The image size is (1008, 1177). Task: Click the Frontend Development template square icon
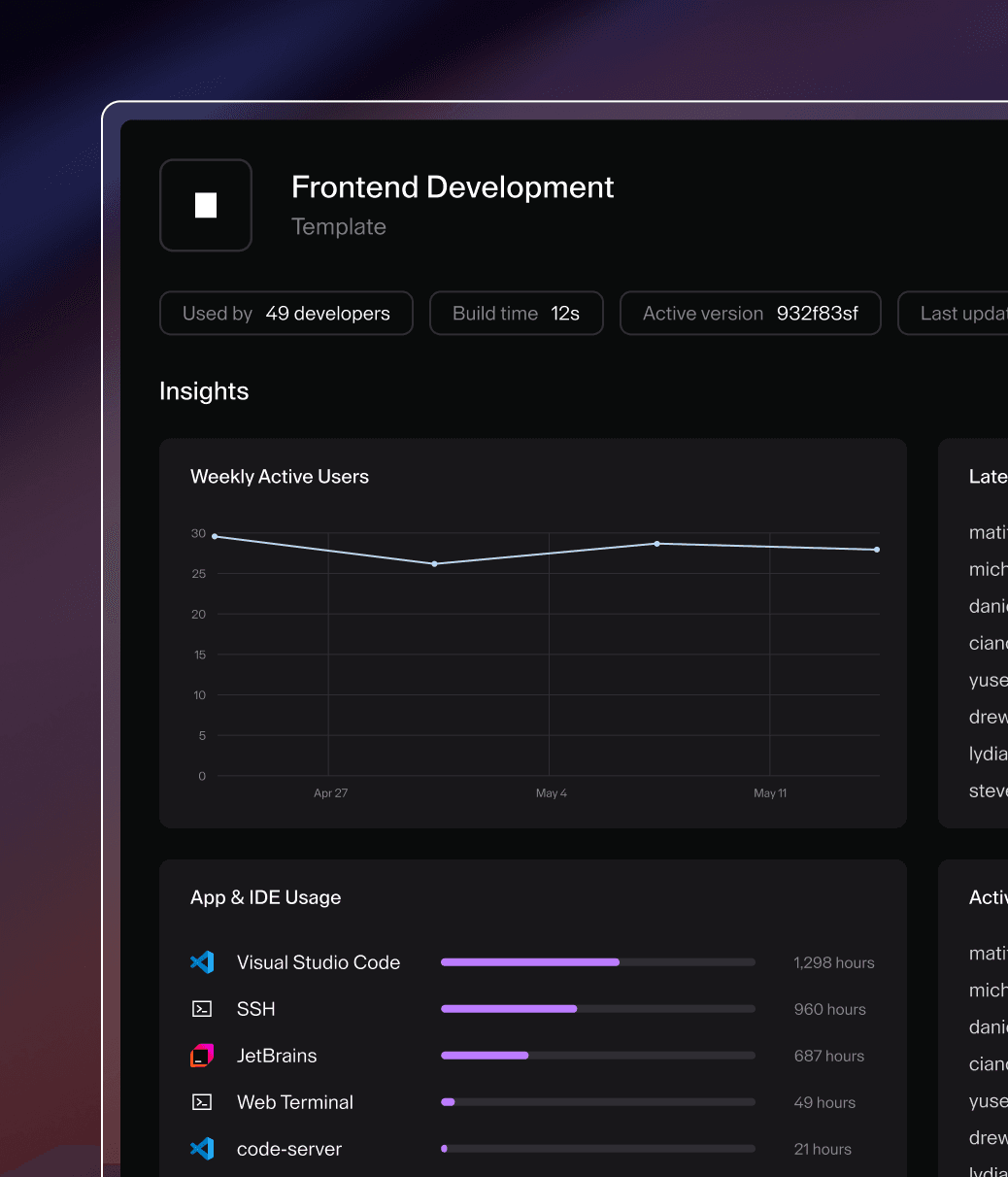[206, 205]
